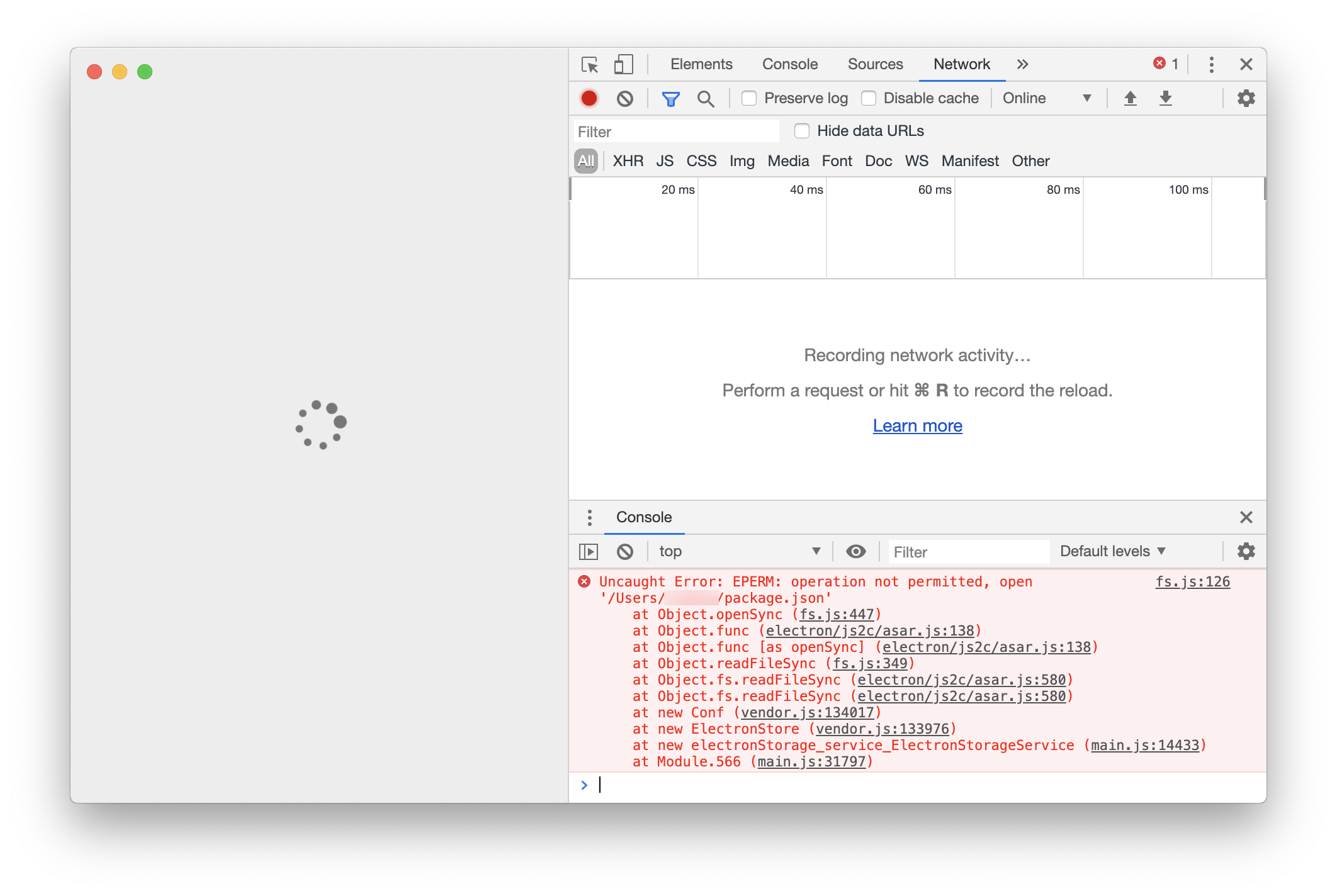Open fs.js:126 error source link
This screenshot has height=896, width=1337.
1192,581
